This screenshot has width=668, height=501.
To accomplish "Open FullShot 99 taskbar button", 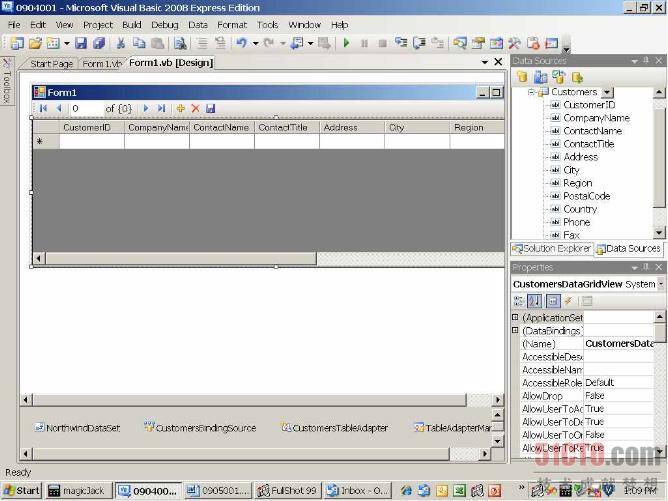I will [x=287, y=491].
